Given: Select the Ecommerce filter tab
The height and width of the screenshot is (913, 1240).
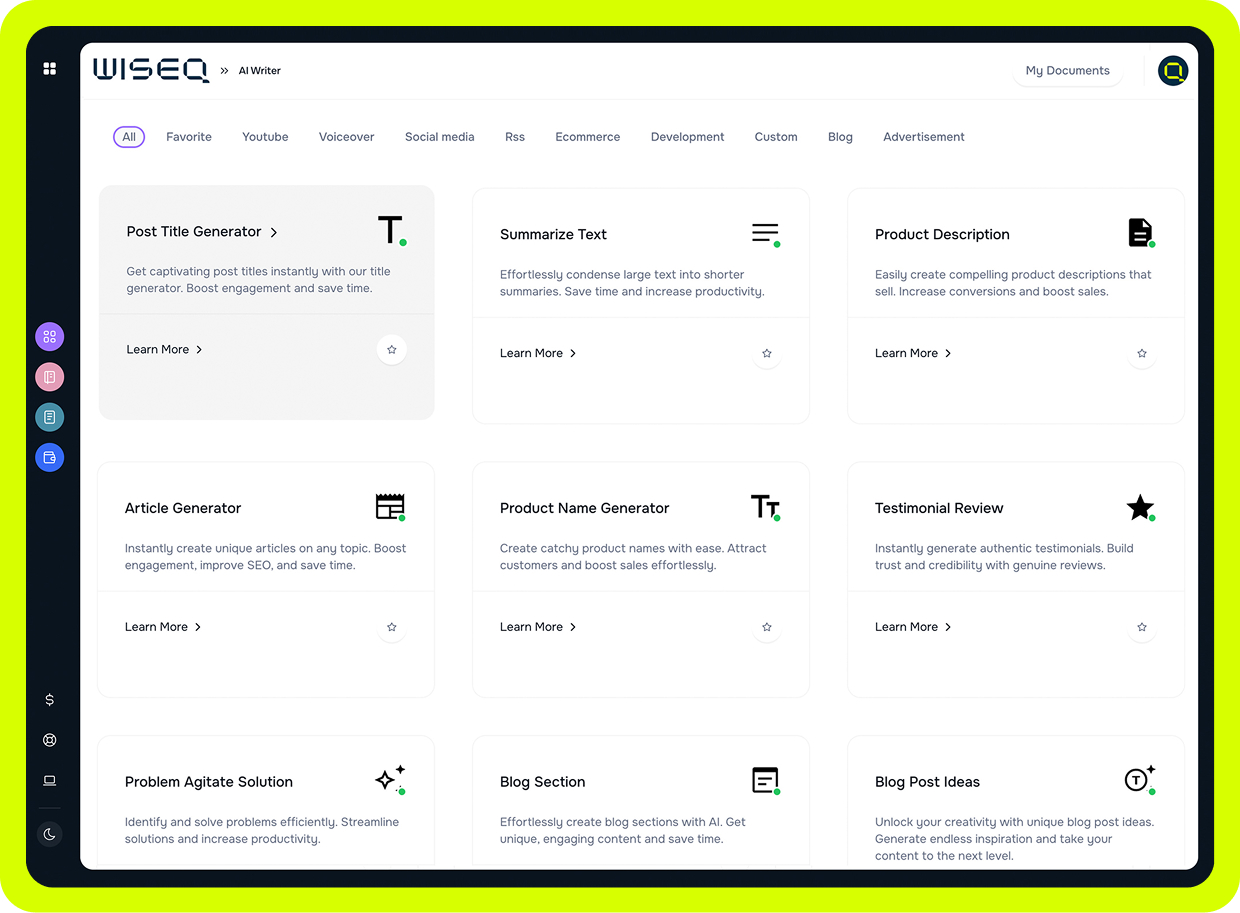Looking at the screenshot, I should 587,137.
